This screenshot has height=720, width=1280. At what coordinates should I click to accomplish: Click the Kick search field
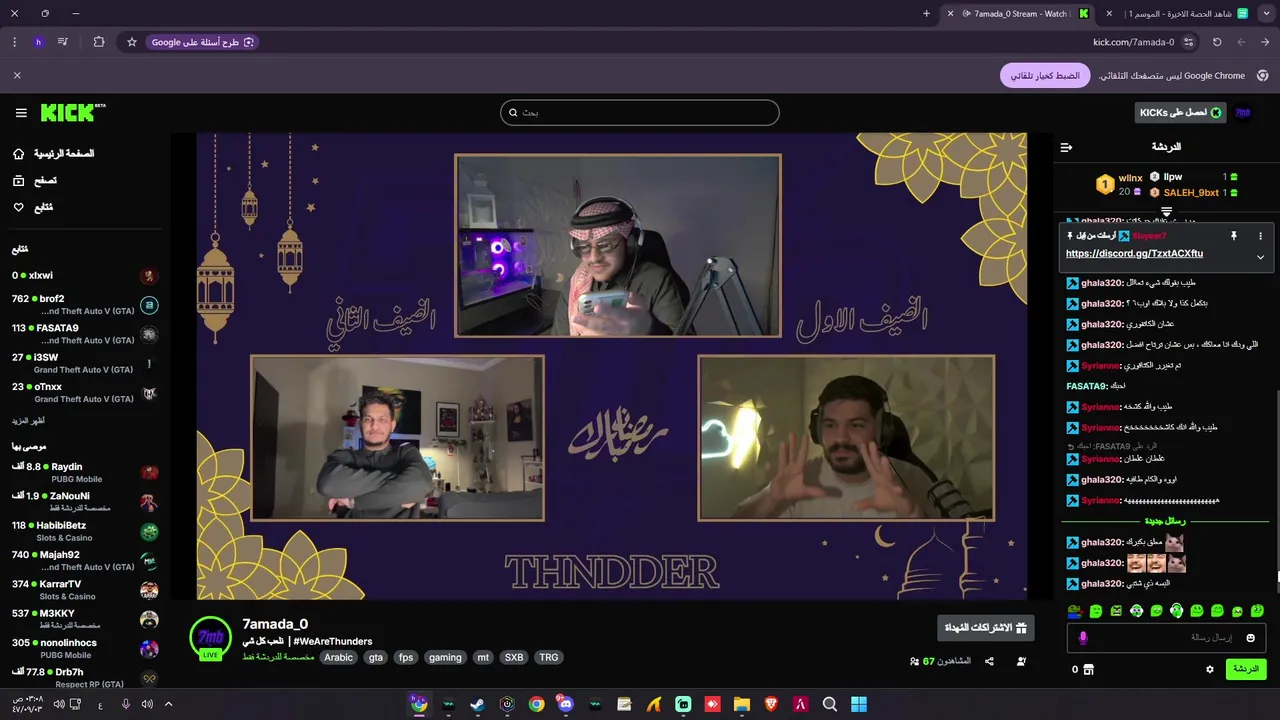pos(640,113)
